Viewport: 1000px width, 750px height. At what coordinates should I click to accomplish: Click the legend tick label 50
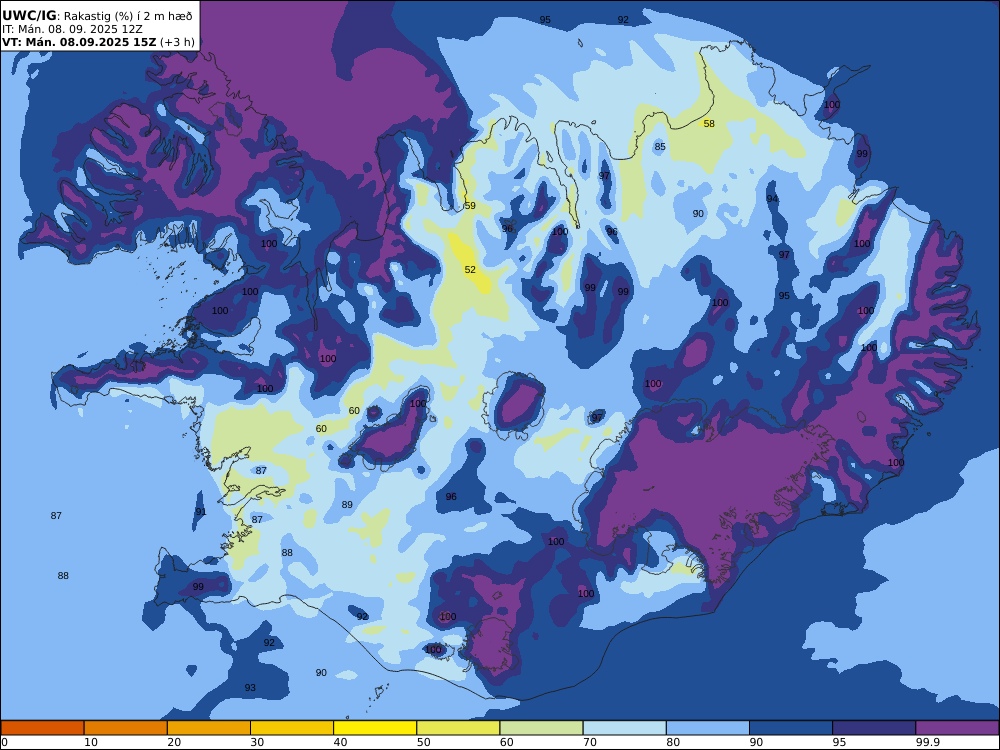click(x=423, y=742)
